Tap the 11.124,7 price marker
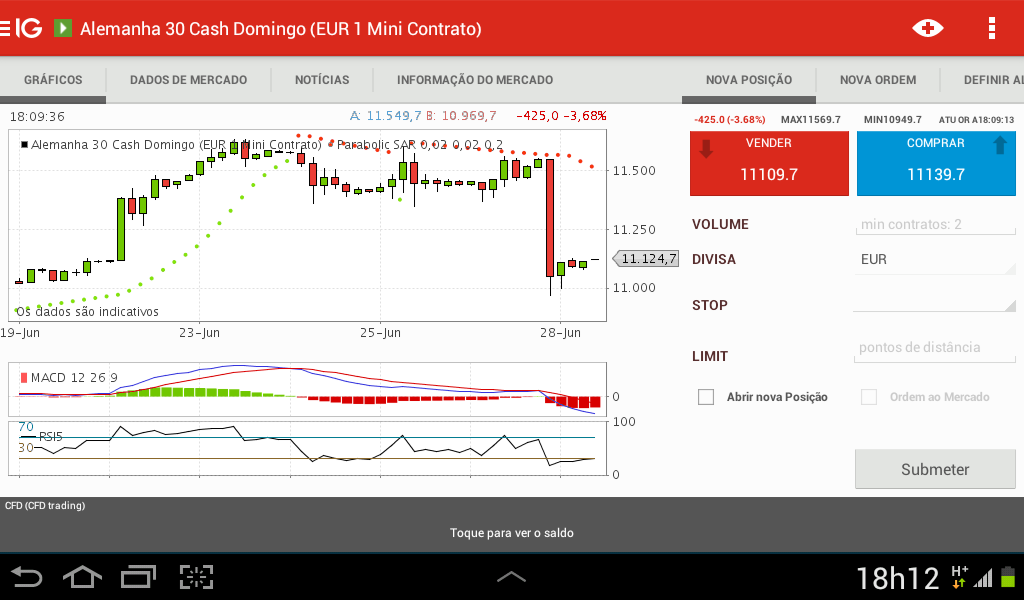Screen dimensions: 1024x600 645,259
